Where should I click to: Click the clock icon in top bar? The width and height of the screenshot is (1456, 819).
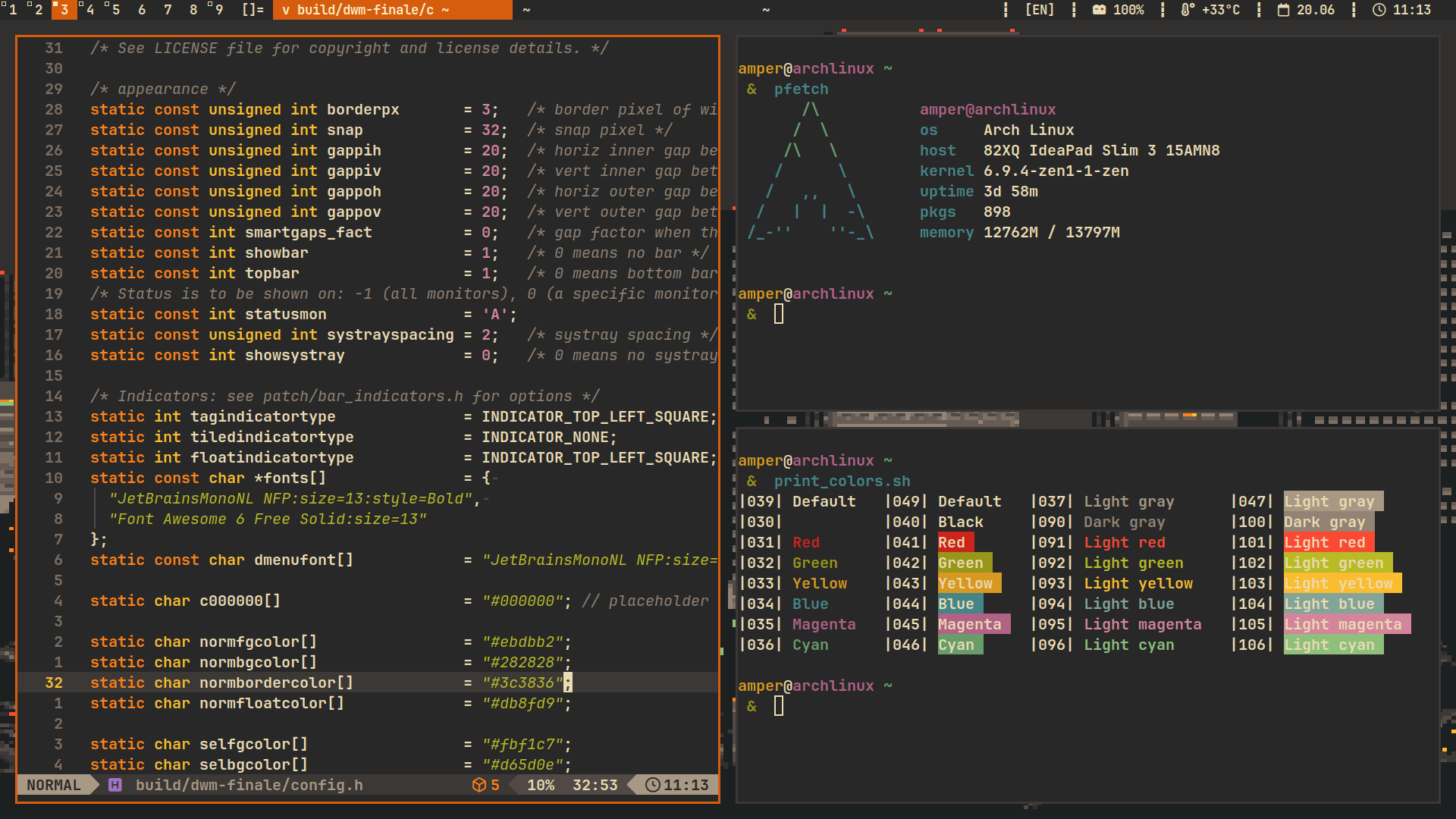point(1379,10)
